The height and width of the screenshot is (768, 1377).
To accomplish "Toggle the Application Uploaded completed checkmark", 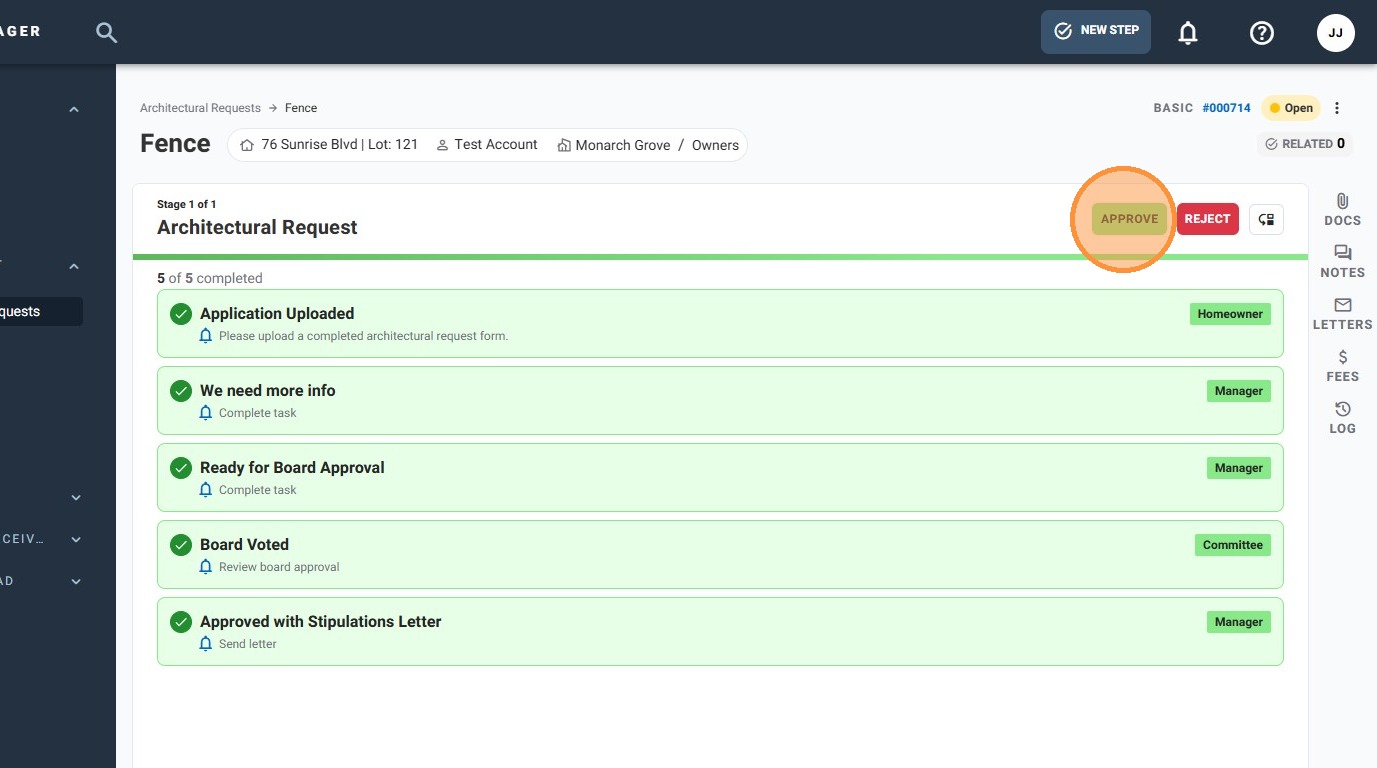I will (181, 314).
